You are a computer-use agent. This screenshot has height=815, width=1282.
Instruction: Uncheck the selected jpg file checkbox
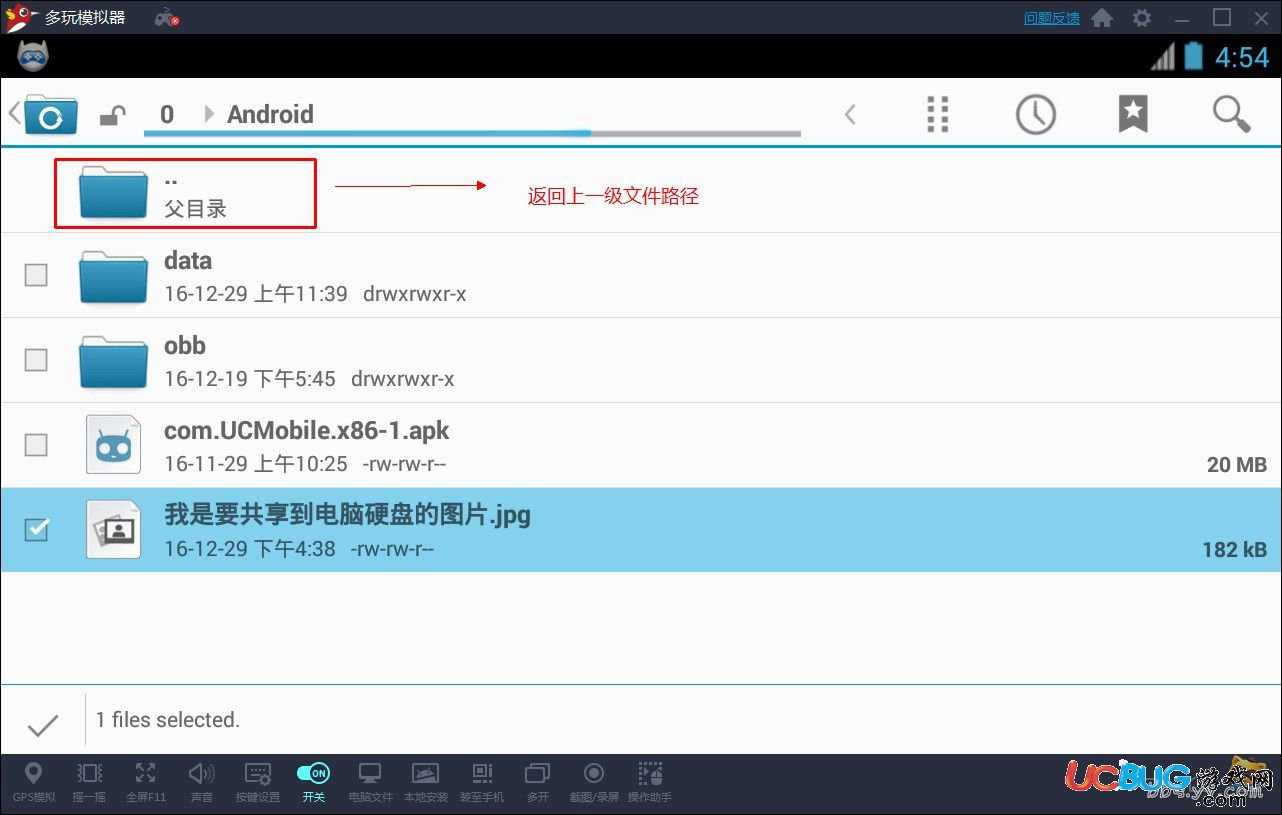pos(36,529)
